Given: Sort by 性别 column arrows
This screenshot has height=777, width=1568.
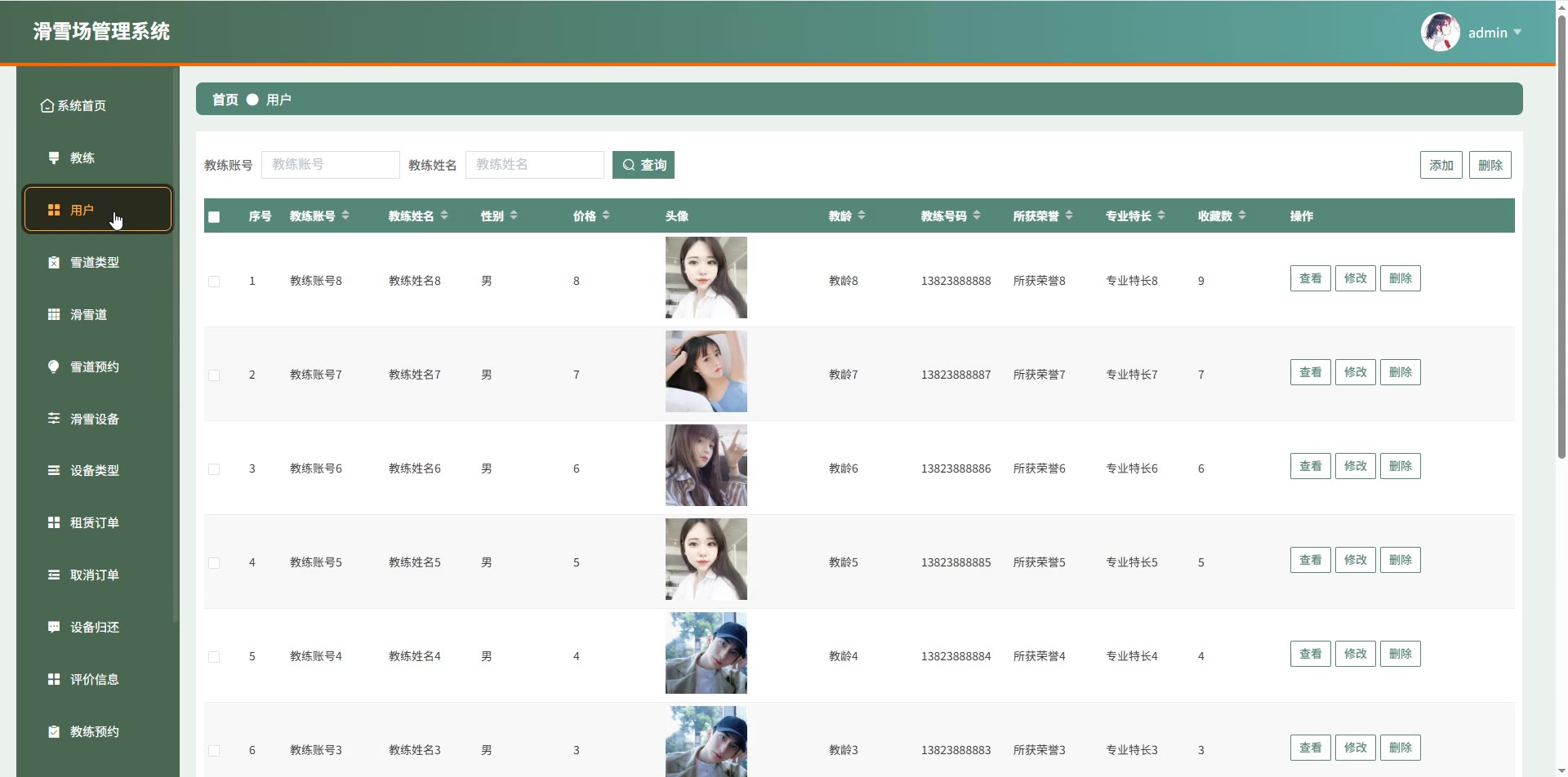Looking at the screenshot, I should [x=514, y=215].
